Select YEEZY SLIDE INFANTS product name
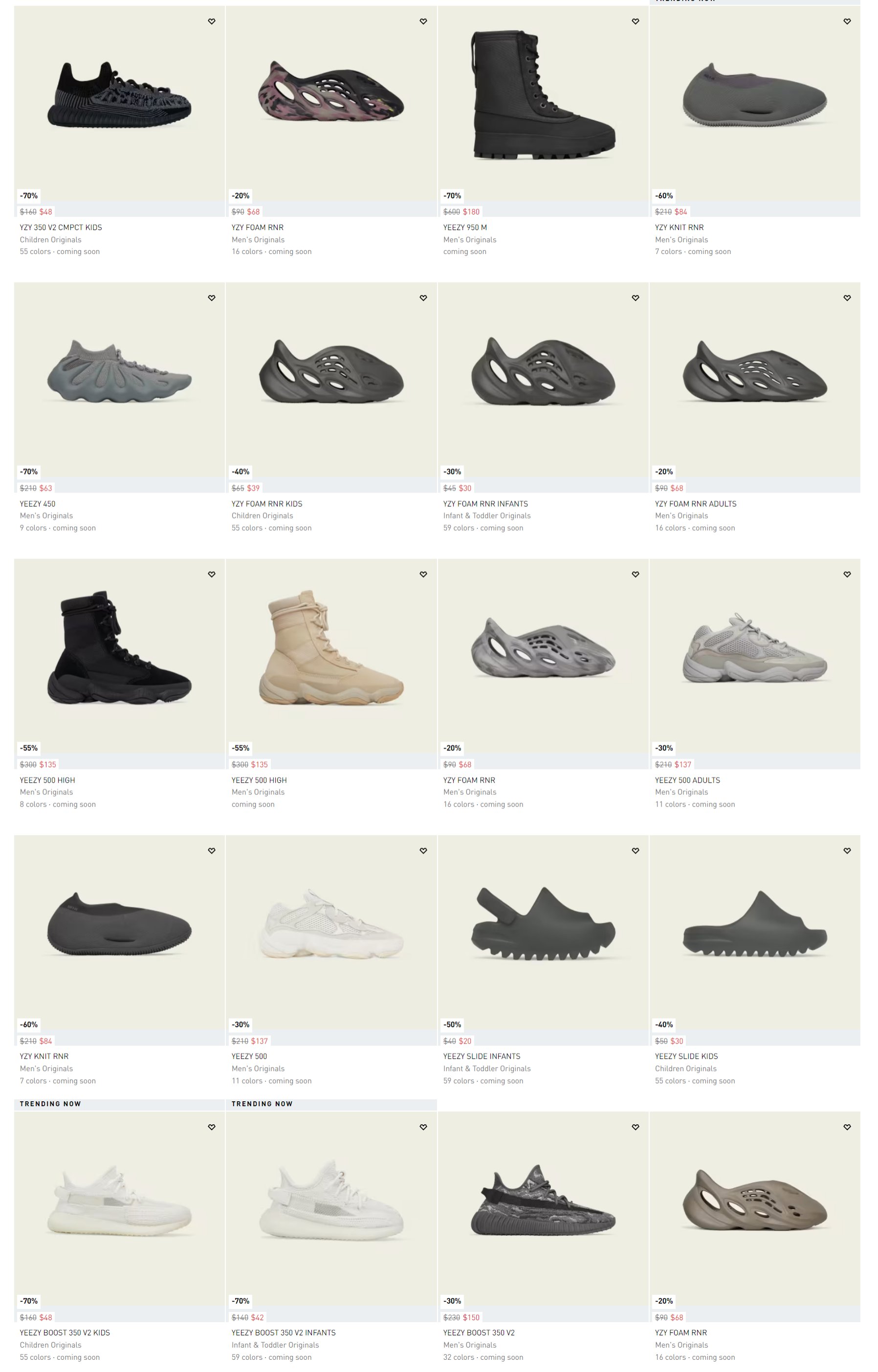 click(x=481, y=1056)
